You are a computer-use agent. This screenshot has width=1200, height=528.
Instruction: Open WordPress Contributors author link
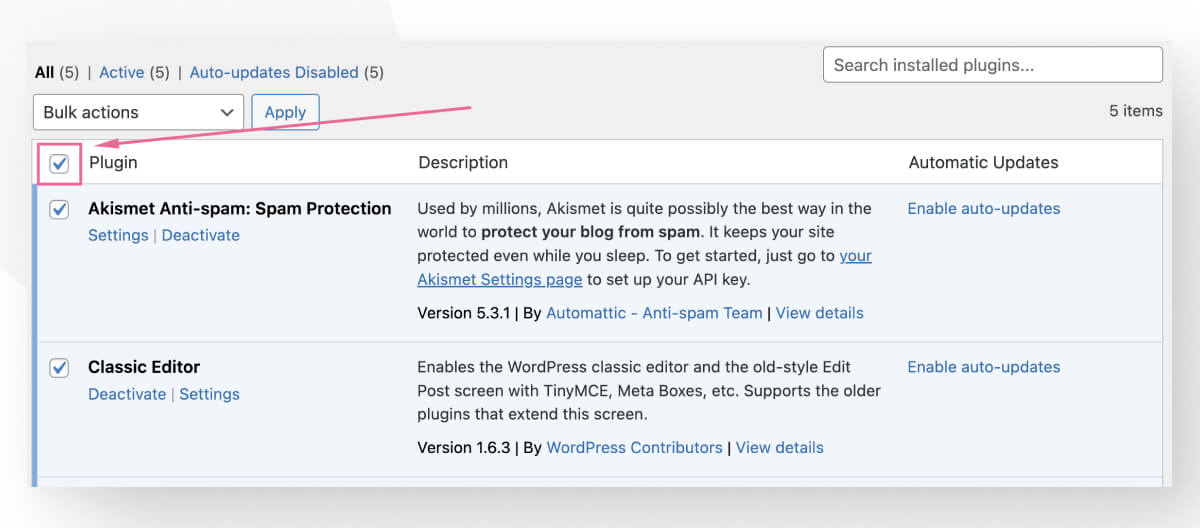pyautogui.click(x=634, y=447)
